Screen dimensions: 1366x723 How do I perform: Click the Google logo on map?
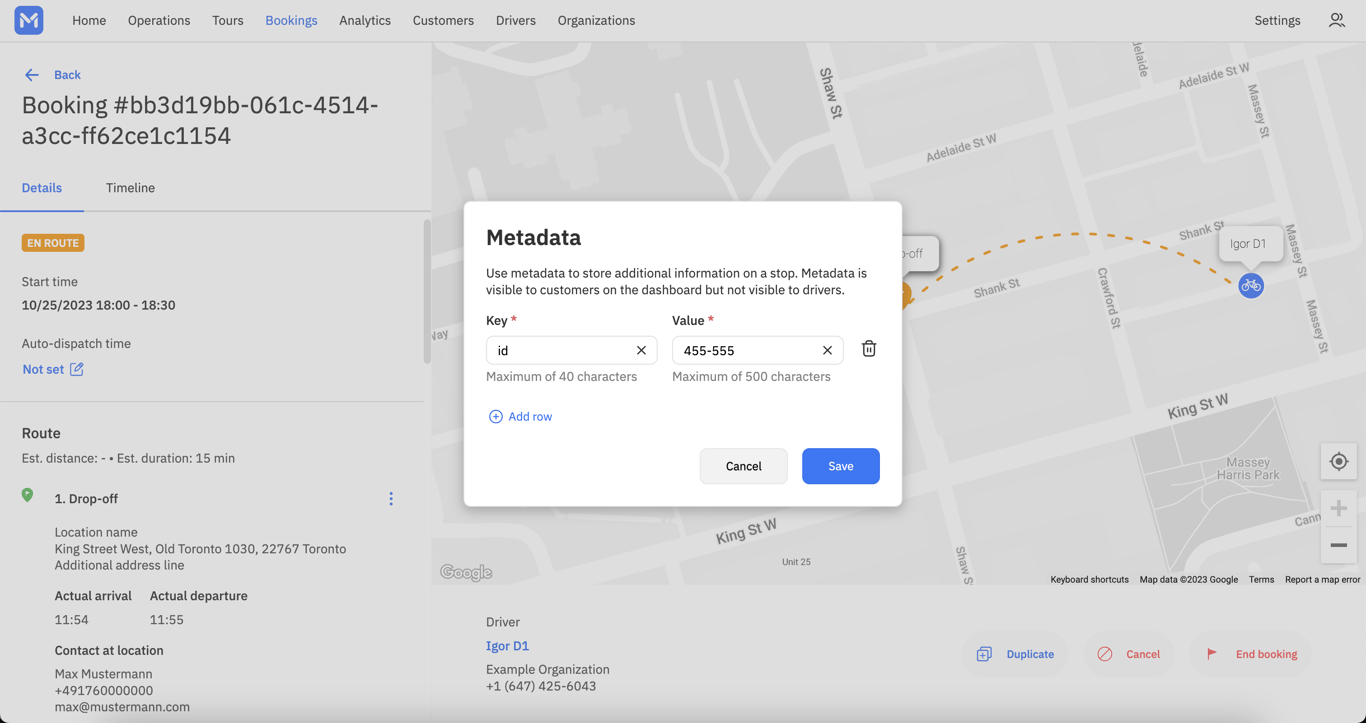[466, 573]
